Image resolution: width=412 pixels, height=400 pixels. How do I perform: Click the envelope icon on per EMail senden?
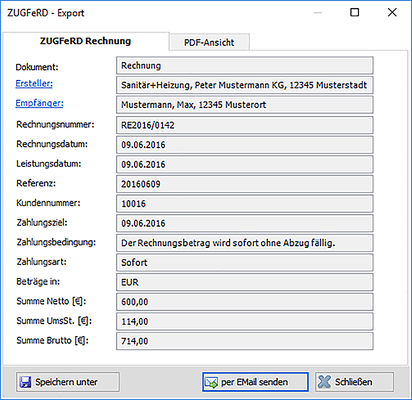211,382
